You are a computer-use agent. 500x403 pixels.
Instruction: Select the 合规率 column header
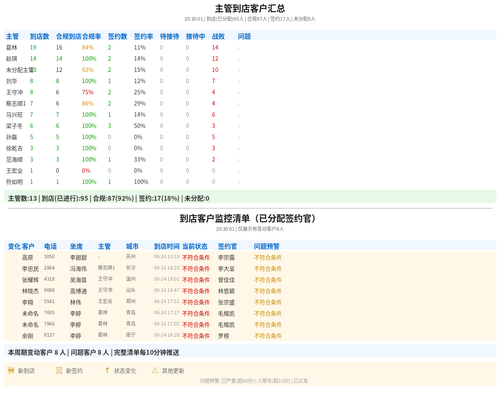[x=92, y=36]
